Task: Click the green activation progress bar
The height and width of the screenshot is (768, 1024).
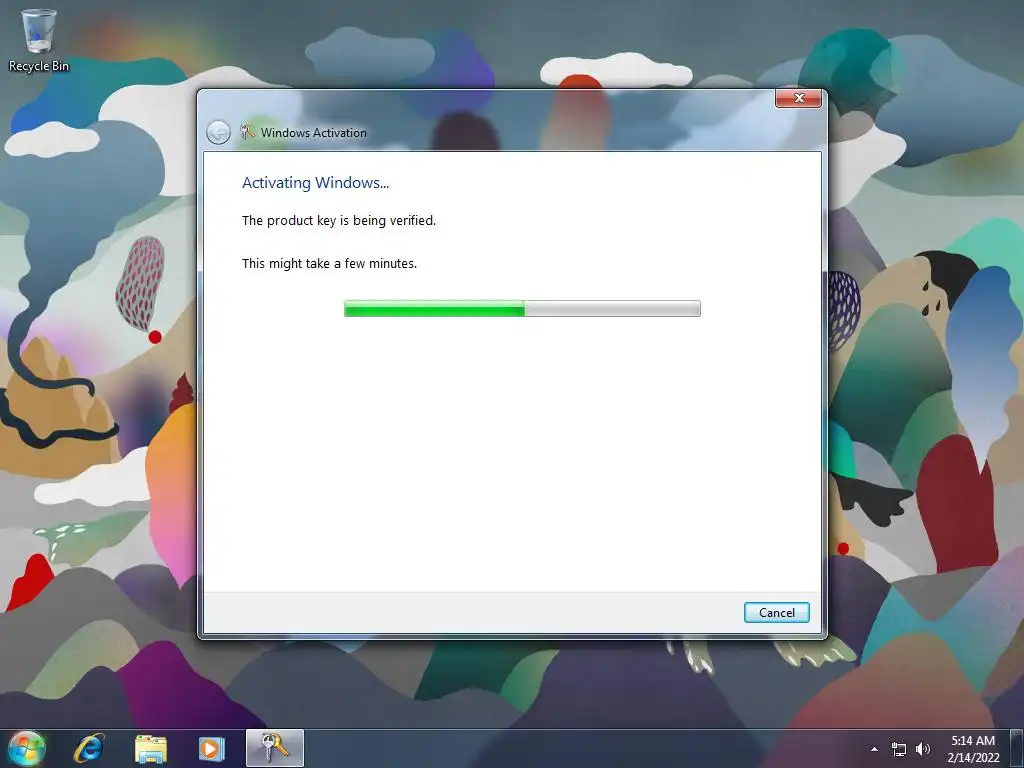Action: coord(522,308)
